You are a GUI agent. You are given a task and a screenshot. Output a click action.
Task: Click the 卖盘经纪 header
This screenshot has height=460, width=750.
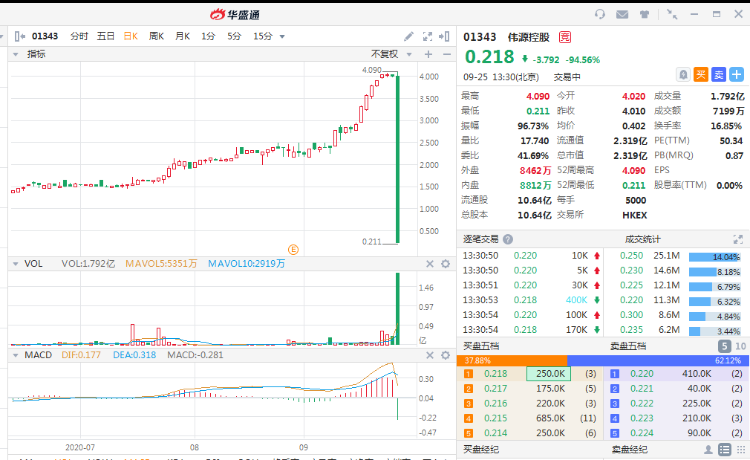(x=629, y=449)
